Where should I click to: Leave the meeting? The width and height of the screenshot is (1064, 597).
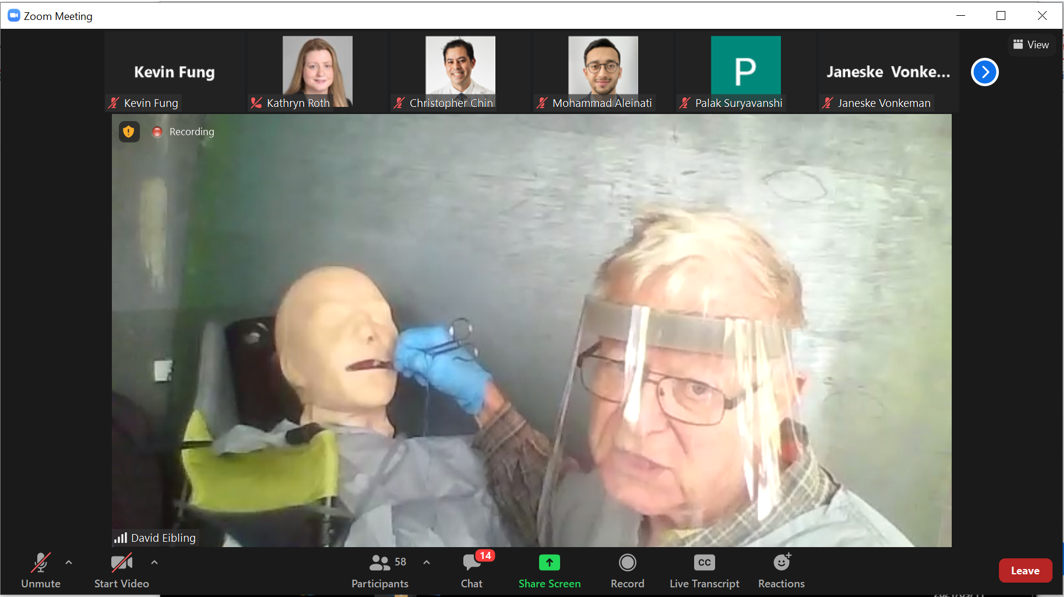[x=1025, y=571]
